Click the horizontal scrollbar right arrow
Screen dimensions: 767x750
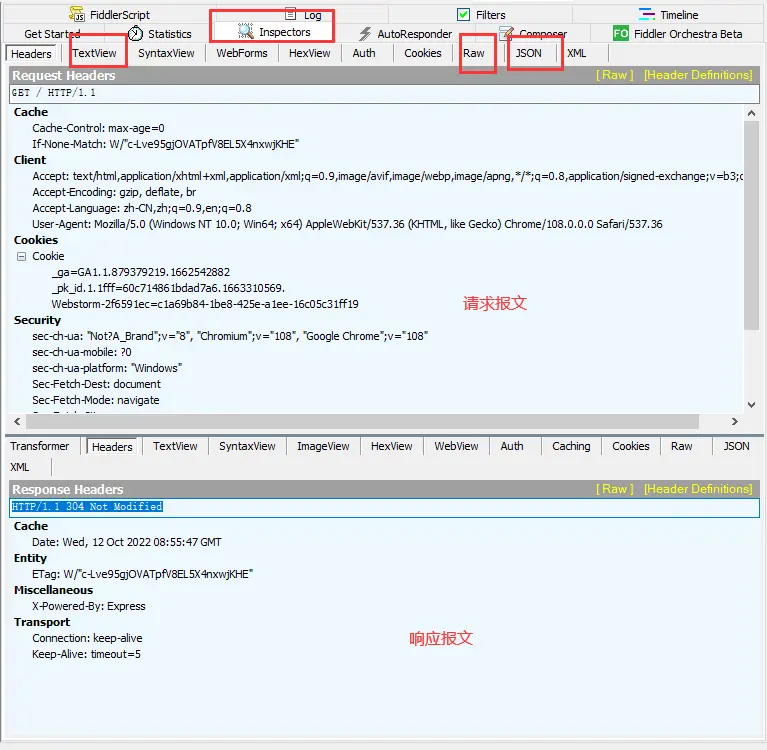click(x=734, y=421)
